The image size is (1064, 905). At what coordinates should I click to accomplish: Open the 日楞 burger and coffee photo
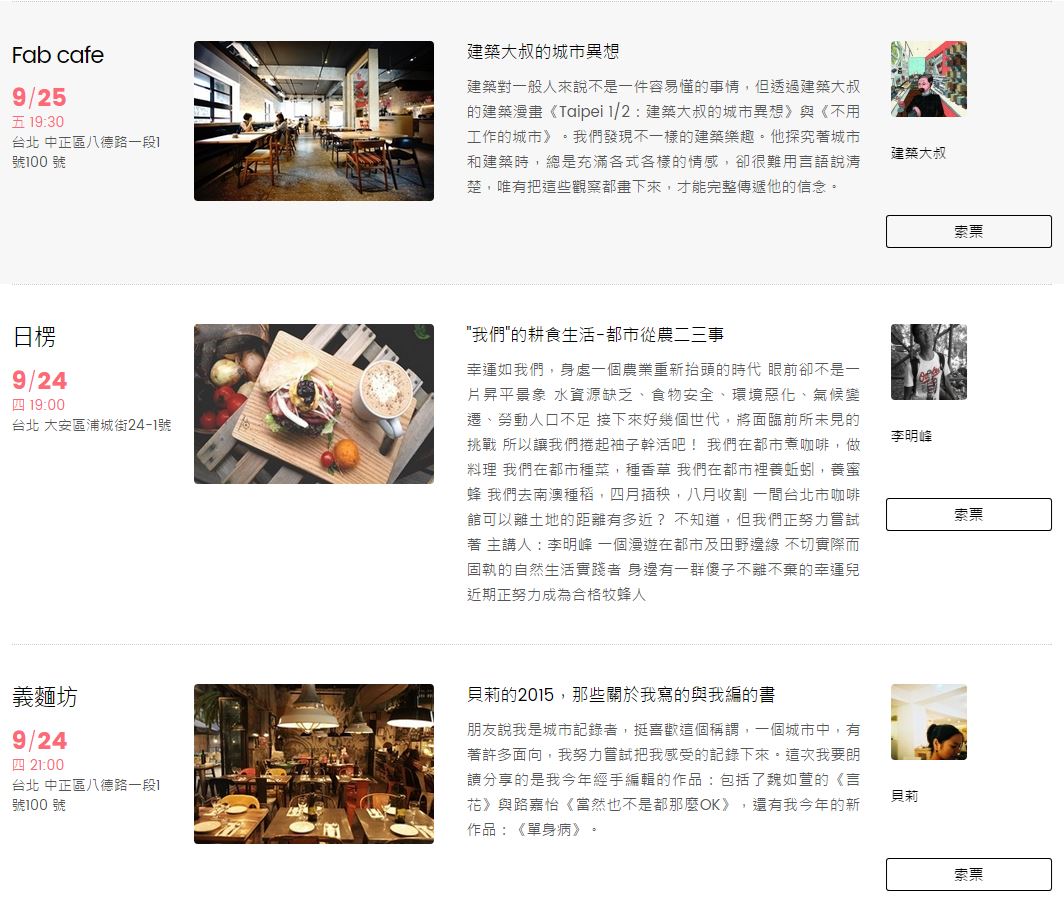click(x=314, y=404)
